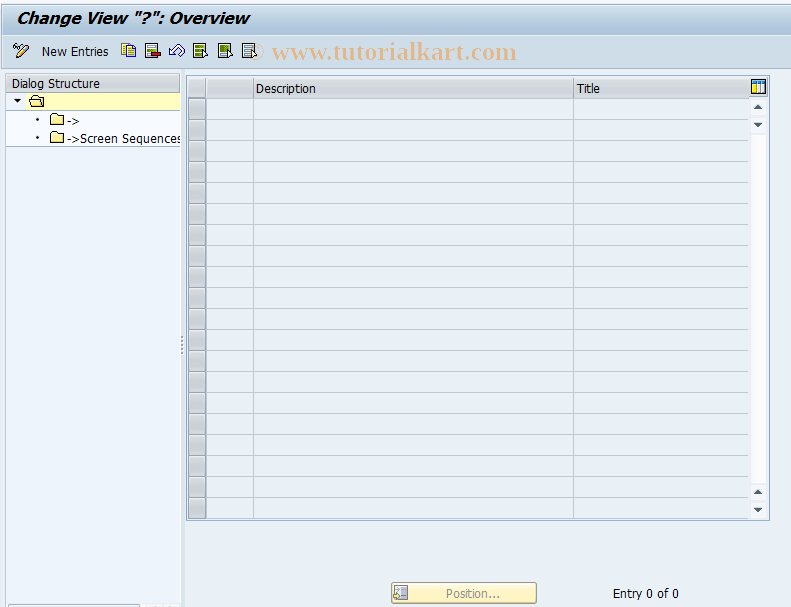791x607 pixels.
Task: Click the Dialog Structure panel header
Action: click(93, 83)
